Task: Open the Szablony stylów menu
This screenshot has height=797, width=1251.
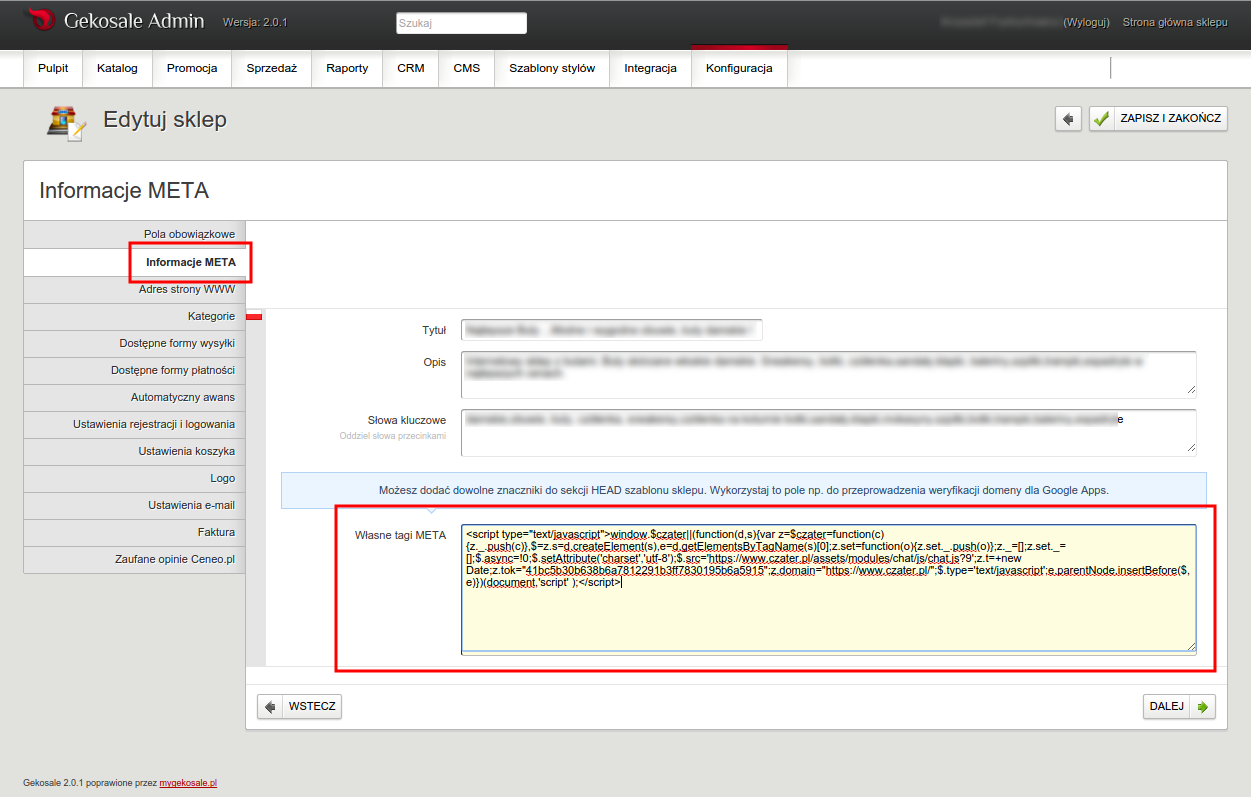Action: [x=552, y=68]
